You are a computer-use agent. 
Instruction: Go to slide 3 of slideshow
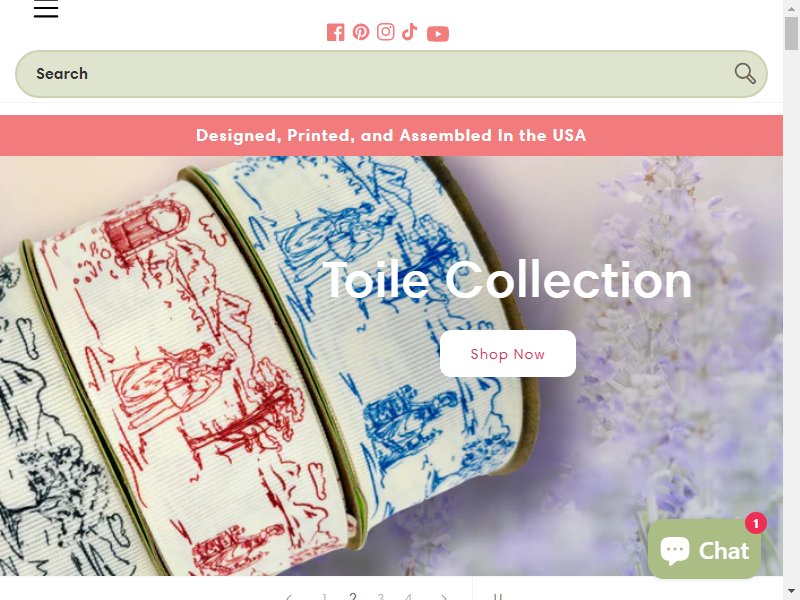(x=381, y=596)
